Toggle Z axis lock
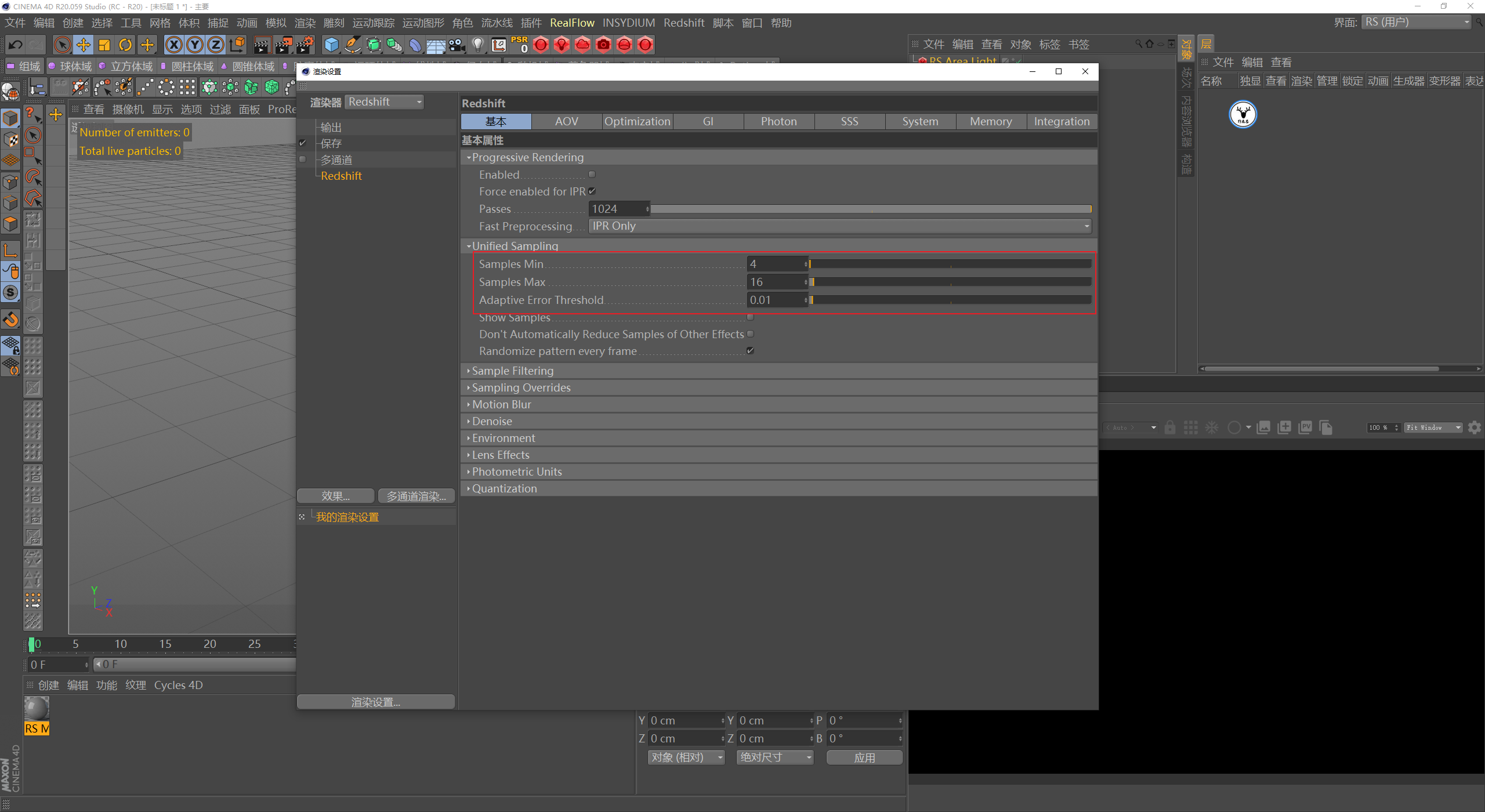The height and width of the screenshot is (812, 1485). (x=216, y=45)
